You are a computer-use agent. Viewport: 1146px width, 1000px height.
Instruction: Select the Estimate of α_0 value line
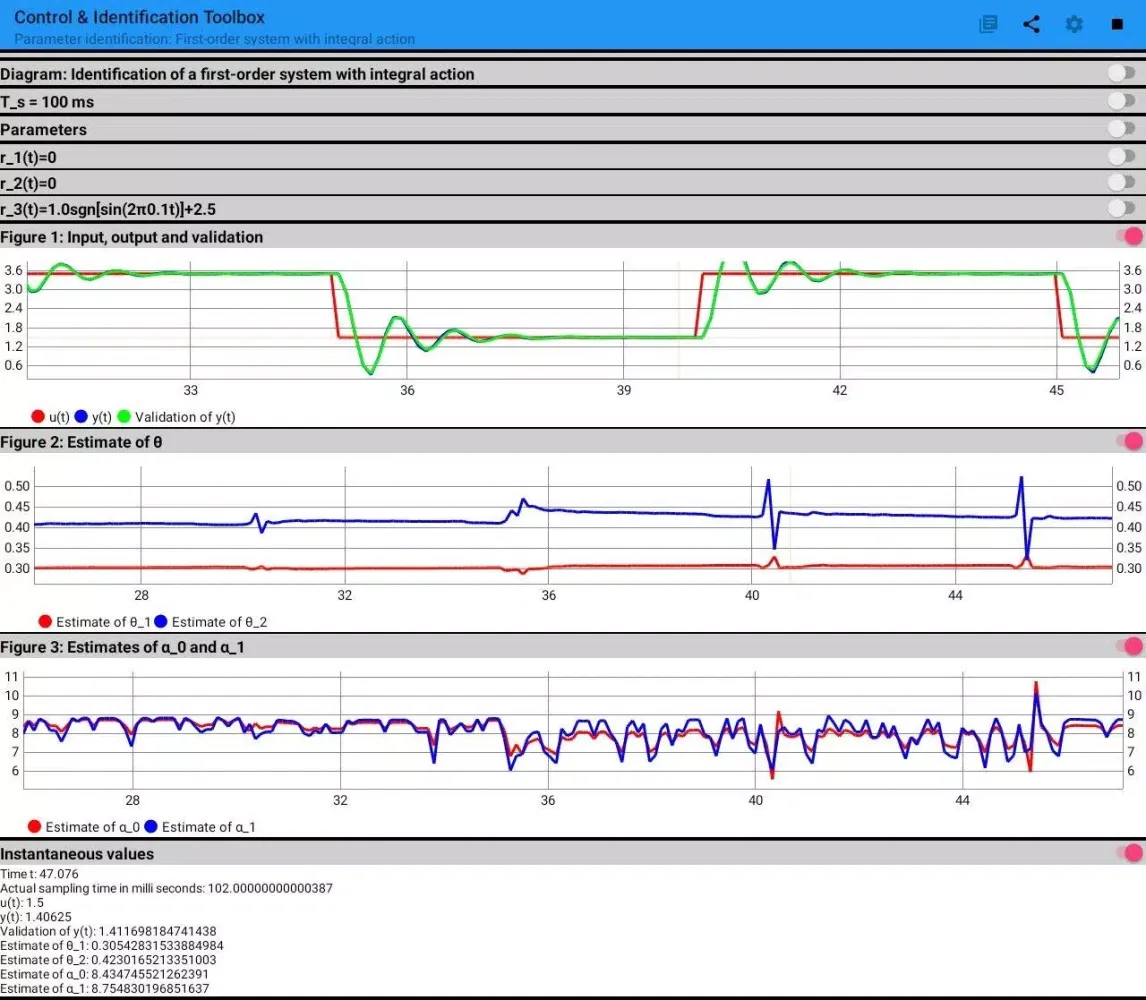point(105,974)
